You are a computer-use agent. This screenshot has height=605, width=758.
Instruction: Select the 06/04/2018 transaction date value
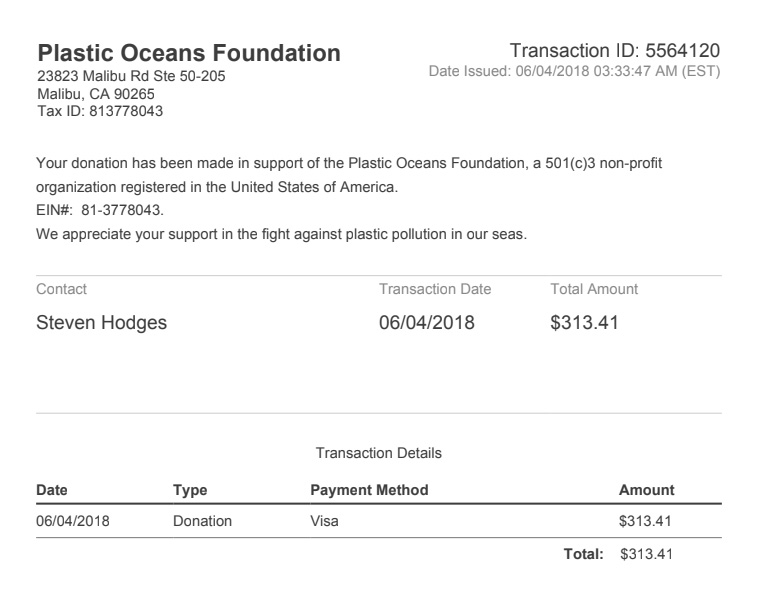click(x=427, y=323)
